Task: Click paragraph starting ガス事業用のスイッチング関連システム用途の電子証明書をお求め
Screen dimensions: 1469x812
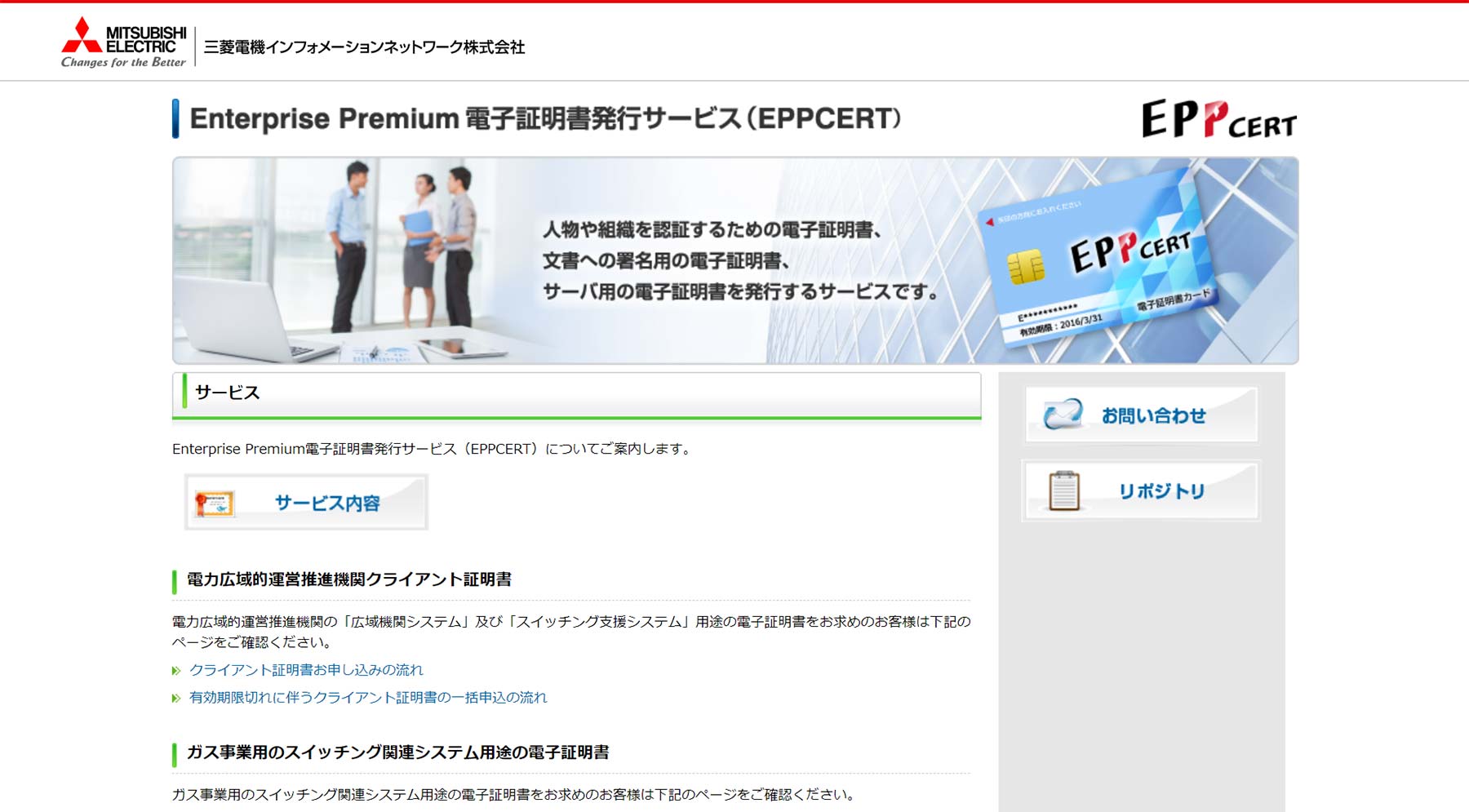Action: 513,794
